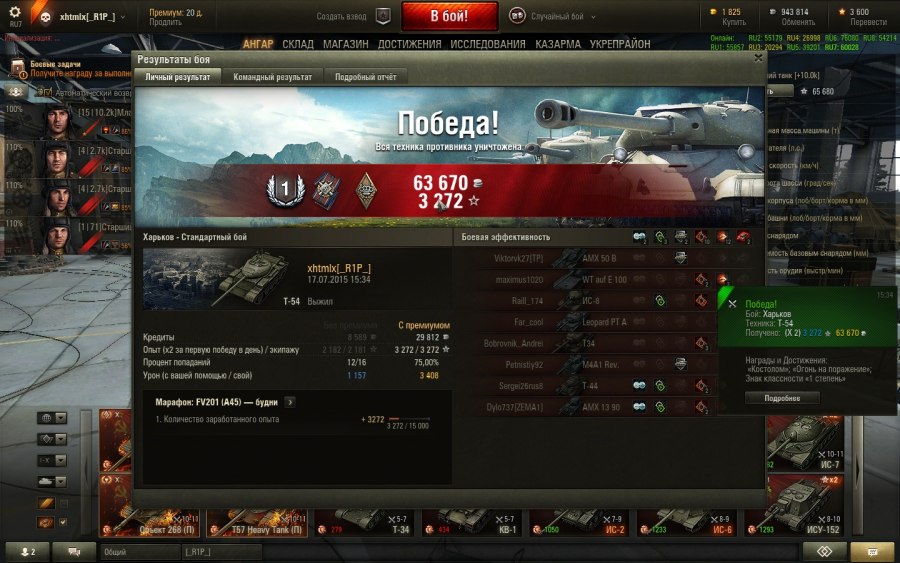Select the ИСУ-152 tank thumbnail
Image resolution: width=900 pixels, height=563 pixels.
pos(794,506)
